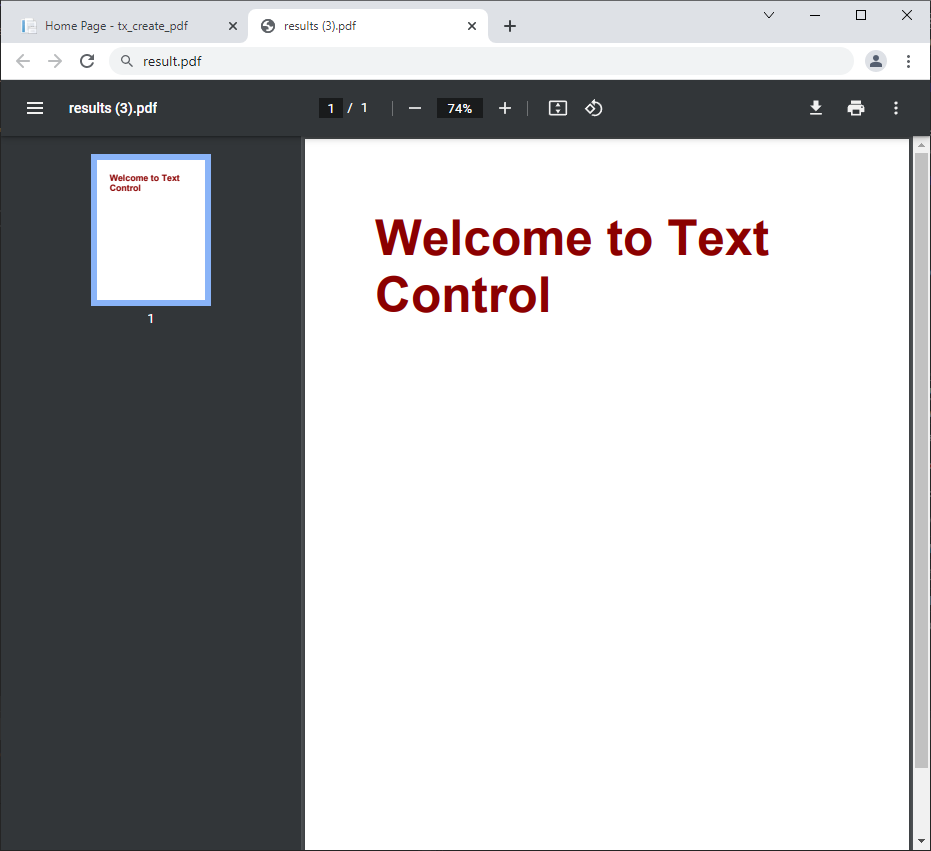Image resolution: width=931 pixels, height=851 pixels.
Task: Click the total page count text
Action: coord(364,108)
